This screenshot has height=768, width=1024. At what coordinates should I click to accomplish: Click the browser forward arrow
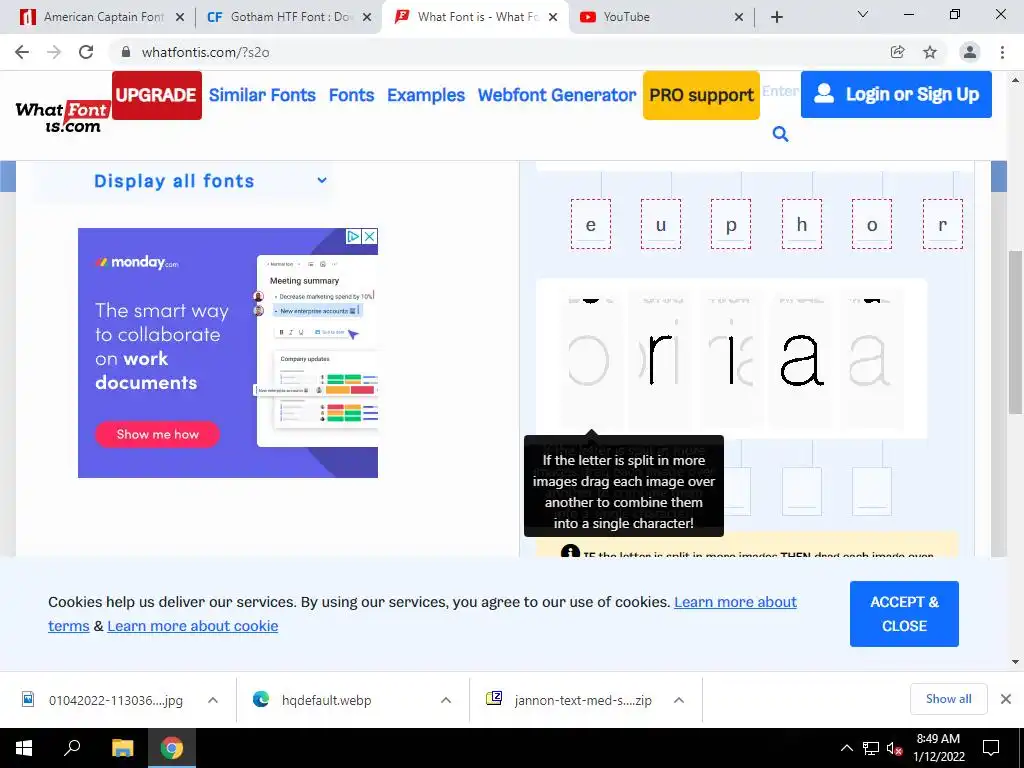coord(54,52)
